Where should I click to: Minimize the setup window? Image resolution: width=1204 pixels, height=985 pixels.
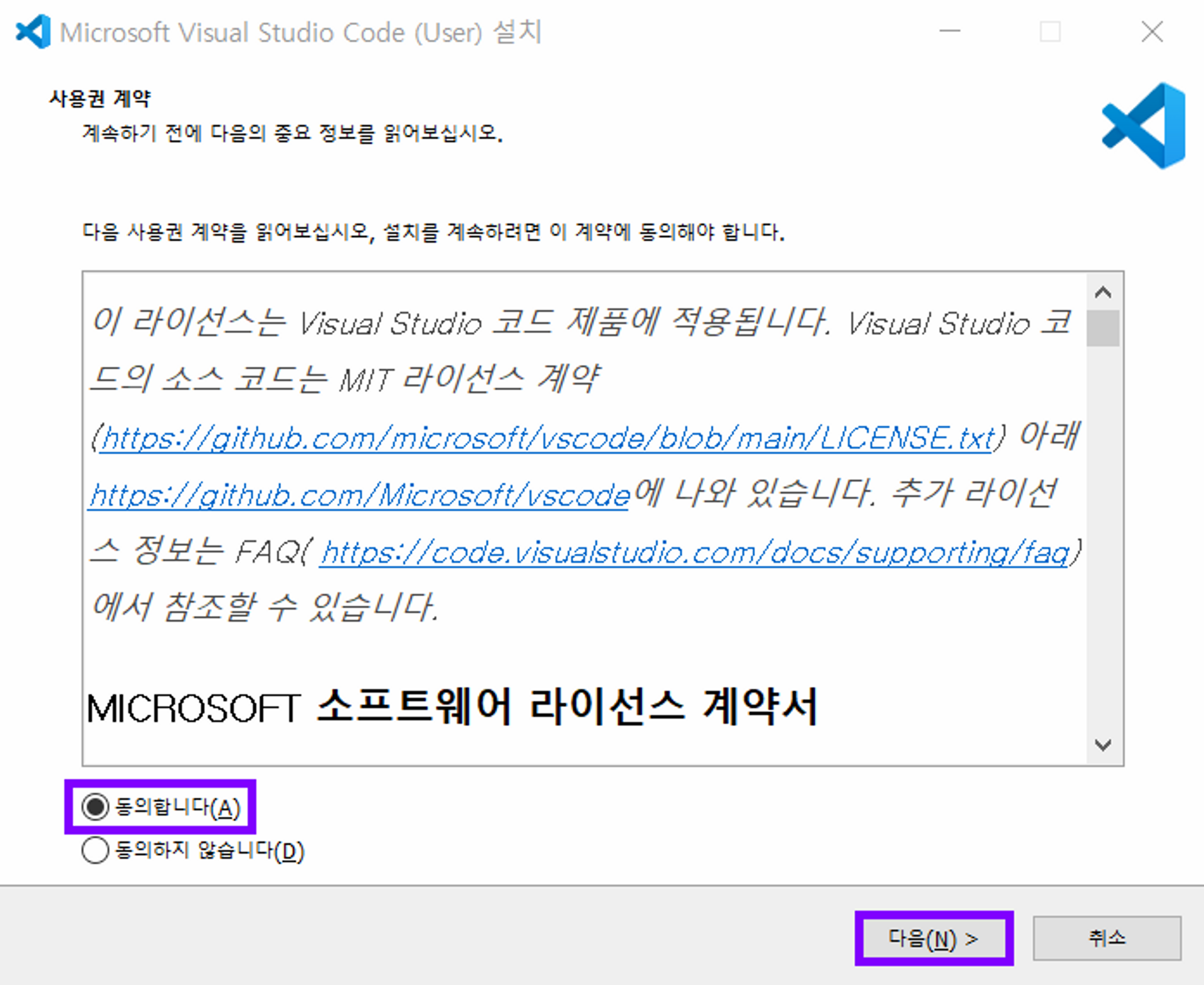[950, 31]
